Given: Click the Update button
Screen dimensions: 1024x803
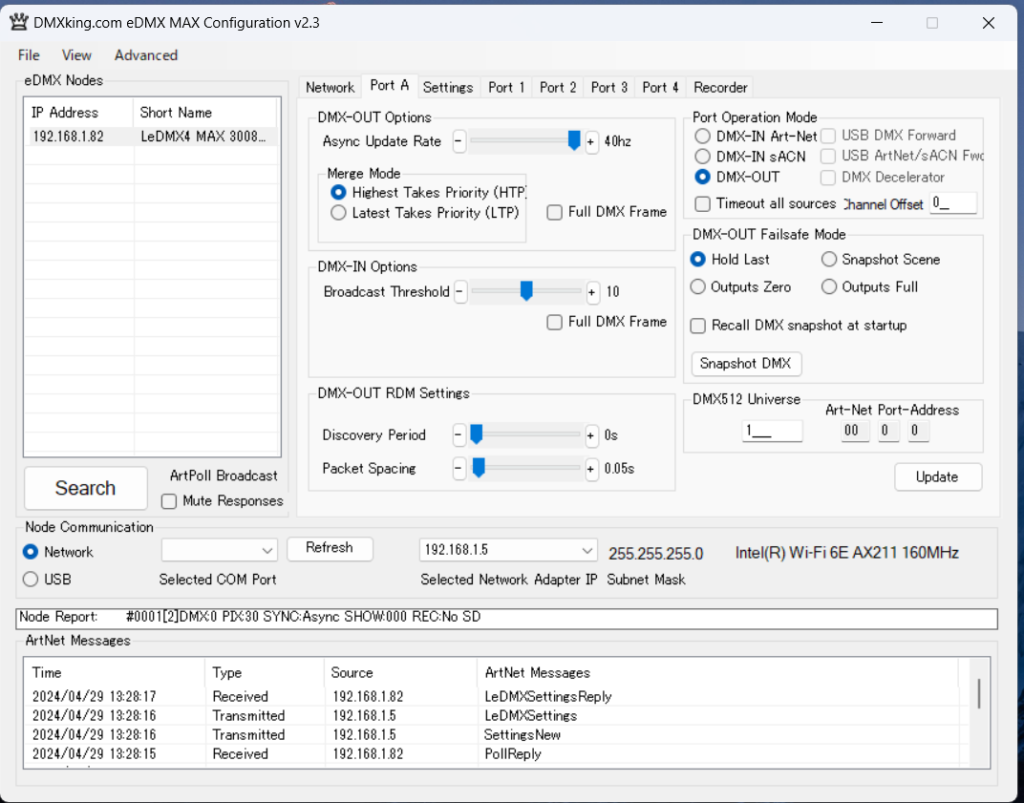Looking at the screenshot, I should coord(937,477).
